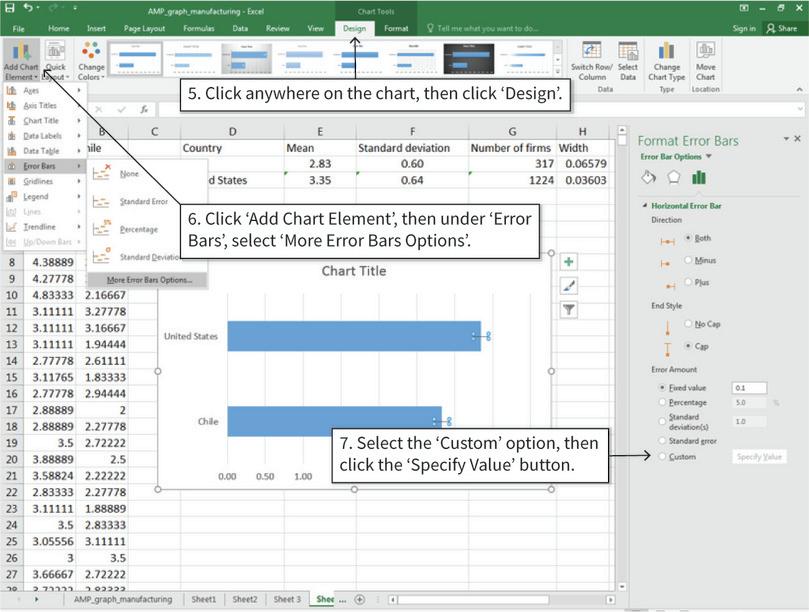Choose More Error Bars Options
This screenshot has width=809, height=612.
click(x=150, y=280)
